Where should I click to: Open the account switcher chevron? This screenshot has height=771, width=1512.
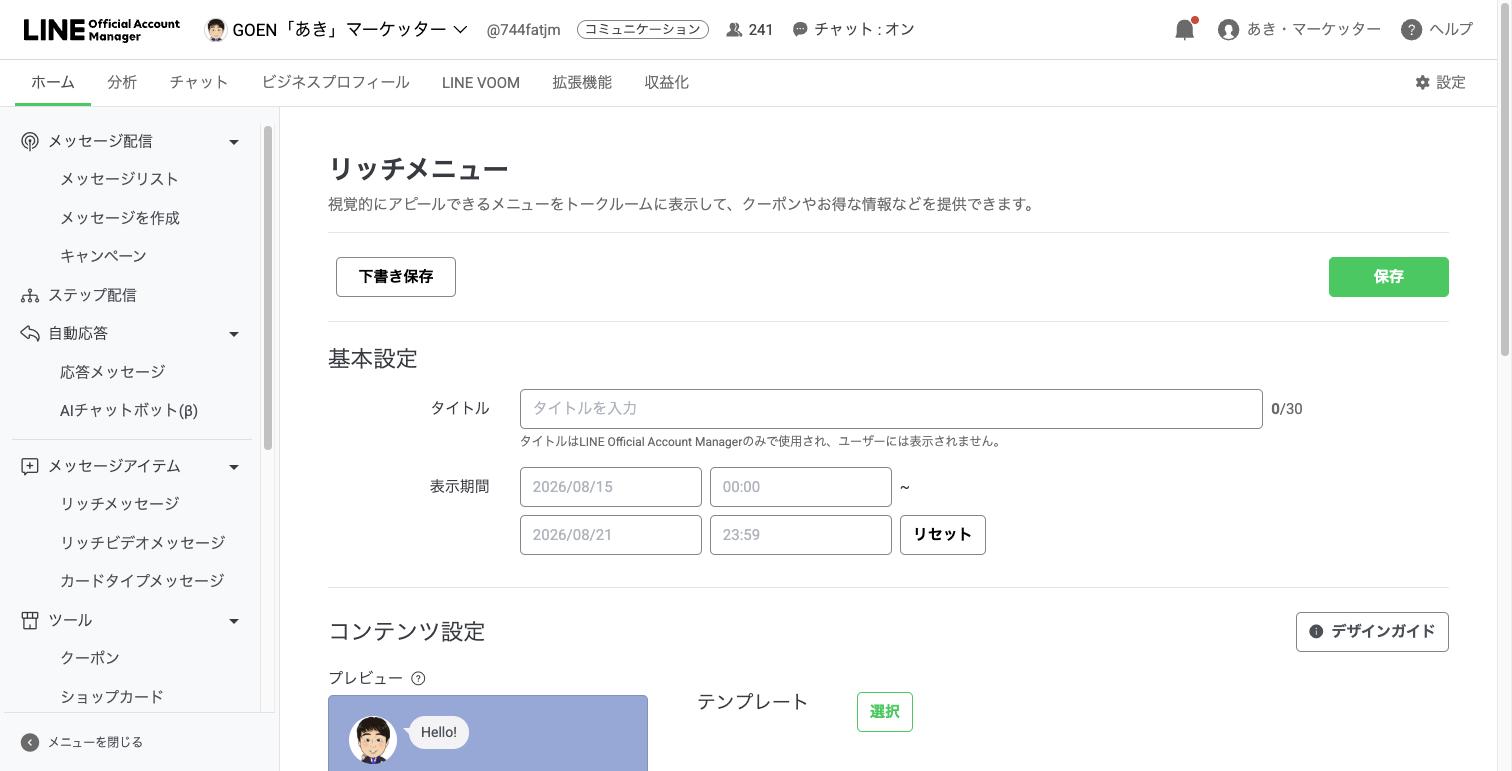click(x=460, y=30)
